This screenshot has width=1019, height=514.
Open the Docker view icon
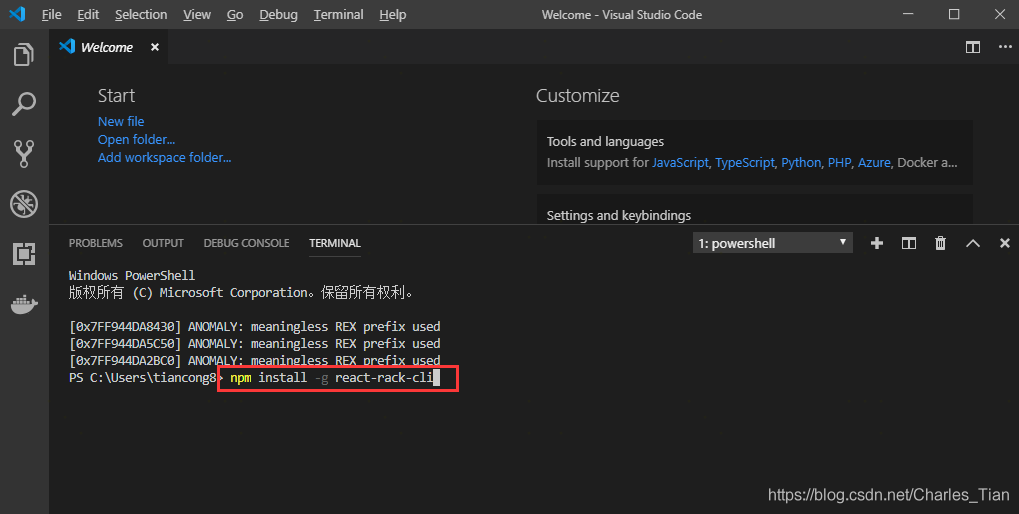(24, 304)
